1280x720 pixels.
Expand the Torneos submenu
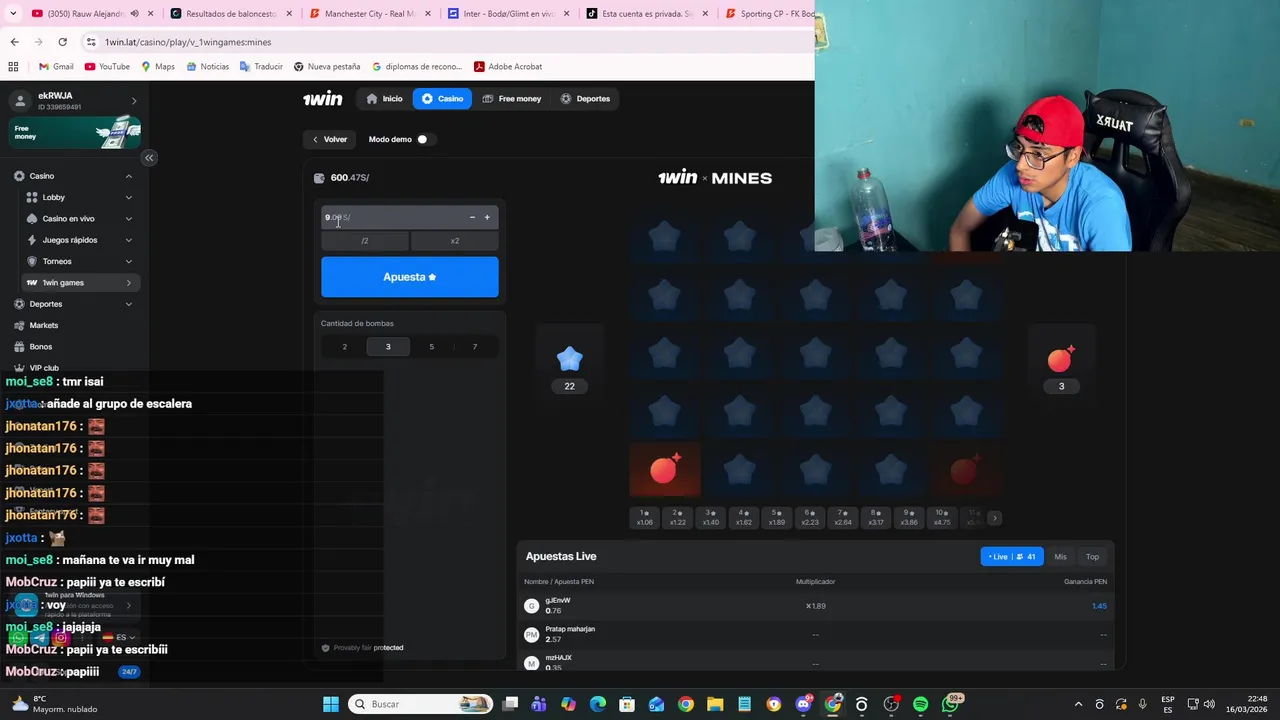129,262
